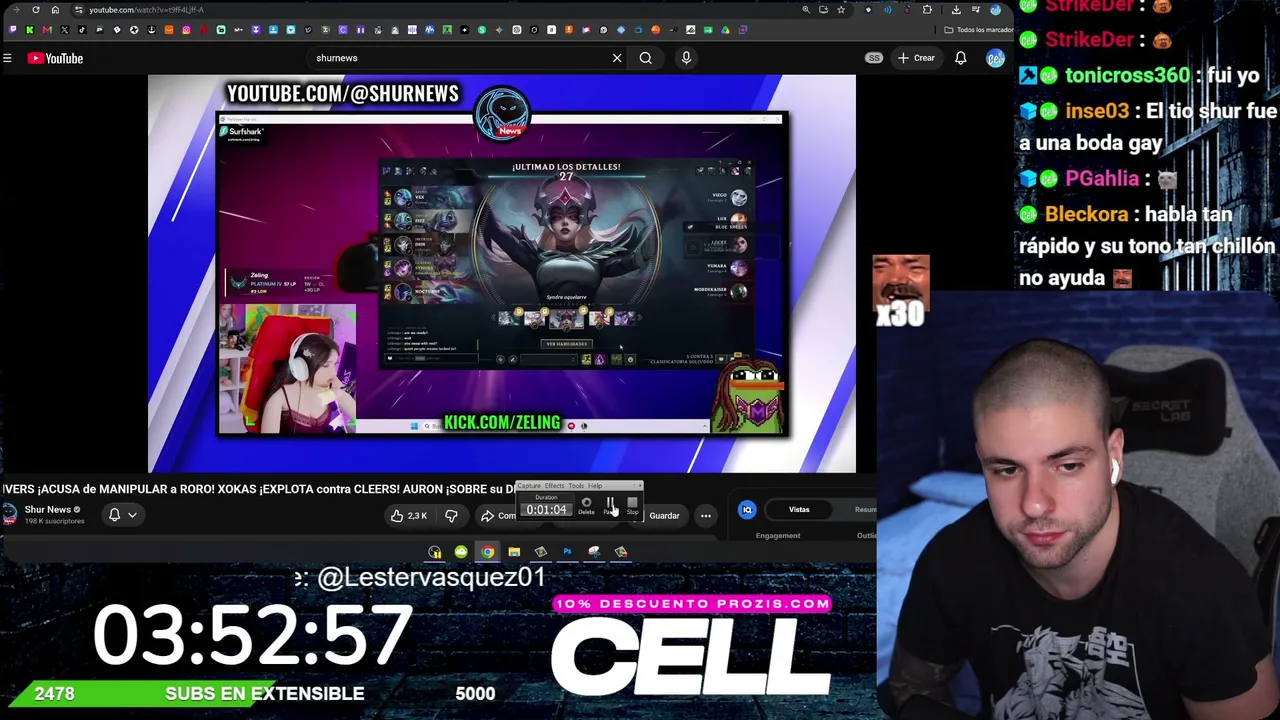This screenshot has height=720, width=1280.
Task: Open more actions with the three-dot button
Action: tap(706, 516)
